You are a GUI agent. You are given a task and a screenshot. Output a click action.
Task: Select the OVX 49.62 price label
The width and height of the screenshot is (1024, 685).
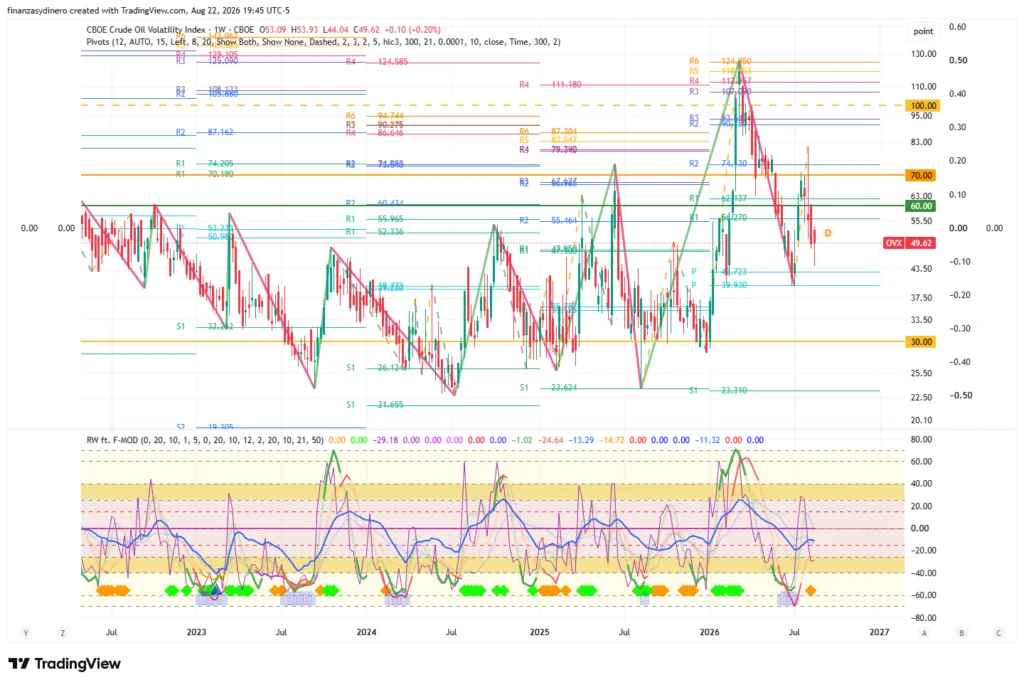[909, 243]
